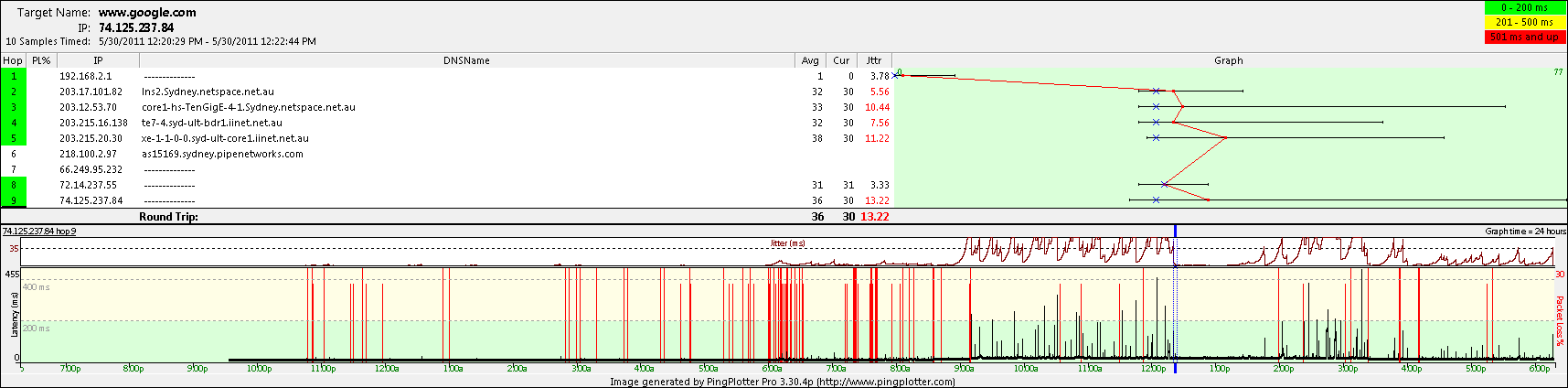
Task: Click the green hop 1 indicator
Action: tap(14, 76)
